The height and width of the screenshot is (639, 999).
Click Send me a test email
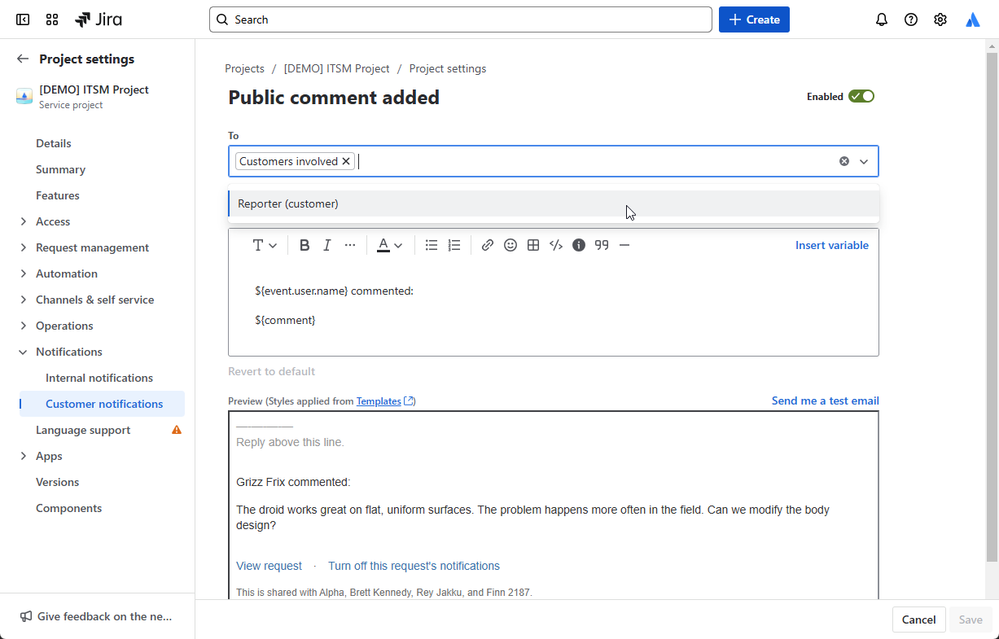click(825, 401)
